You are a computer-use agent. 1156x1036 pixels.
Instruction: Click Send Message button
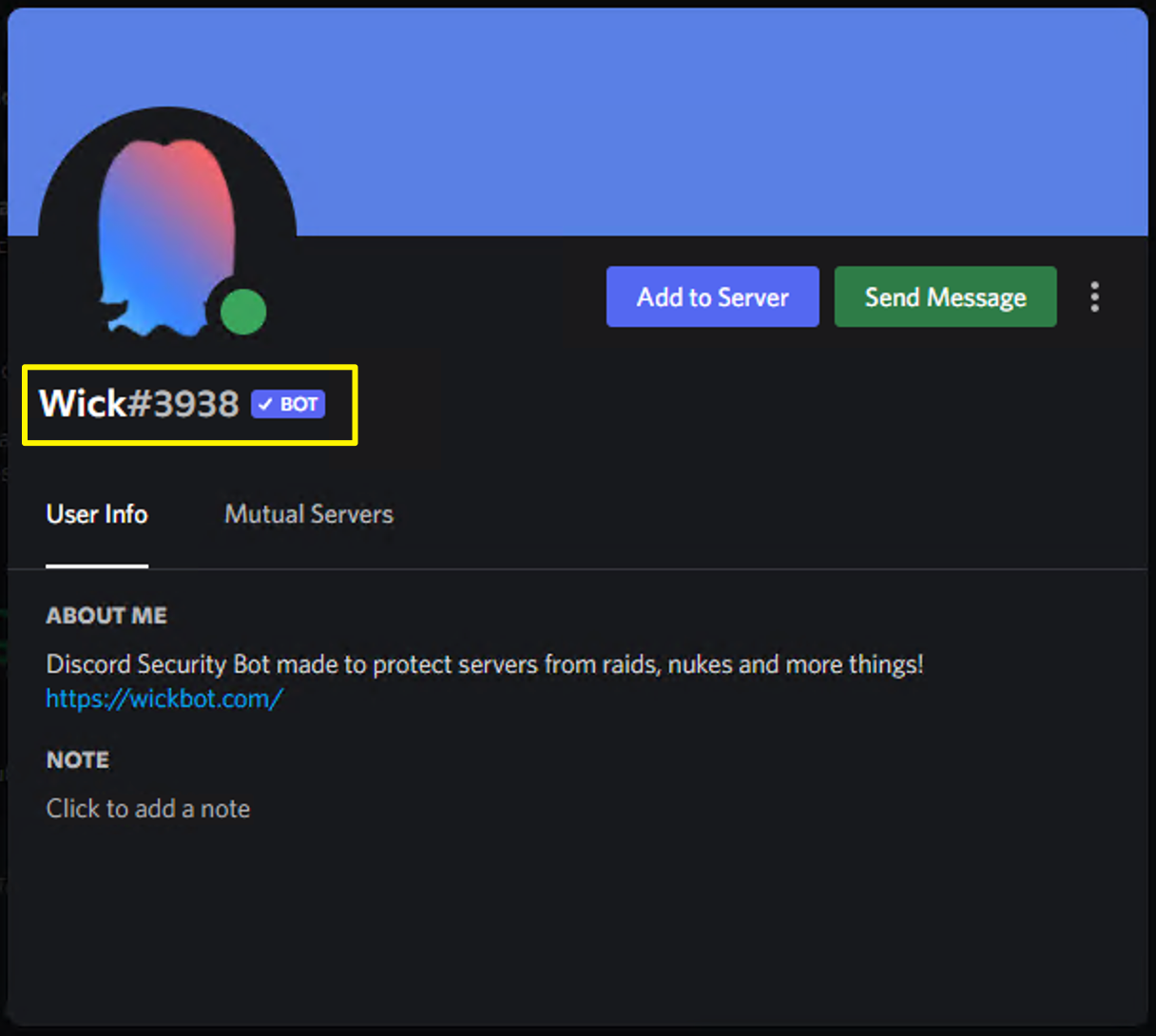[945, 297]
